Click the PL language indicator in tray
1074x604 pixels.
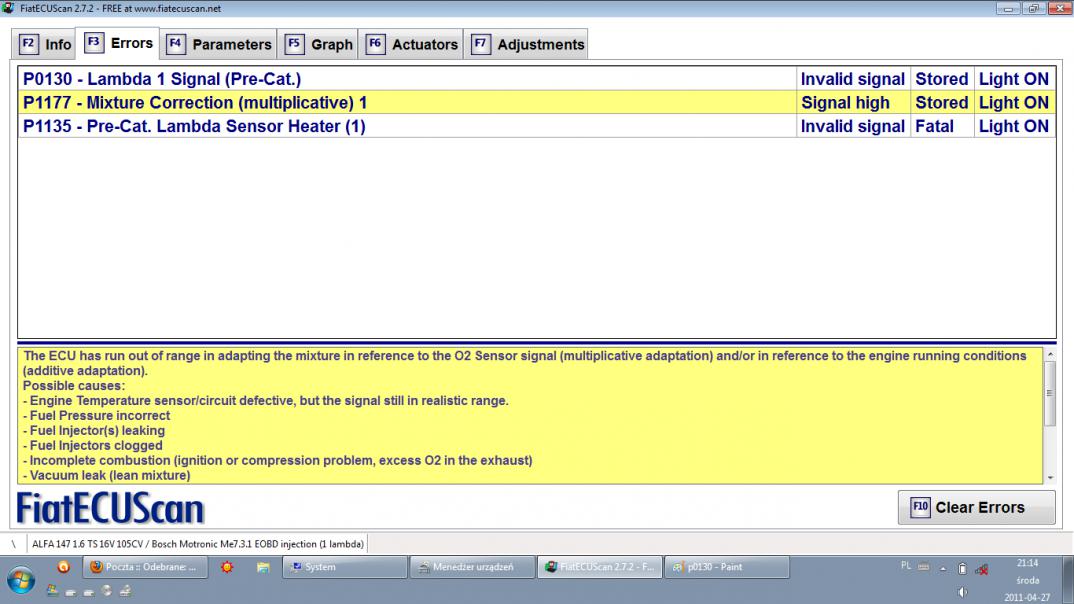[906, 566]
